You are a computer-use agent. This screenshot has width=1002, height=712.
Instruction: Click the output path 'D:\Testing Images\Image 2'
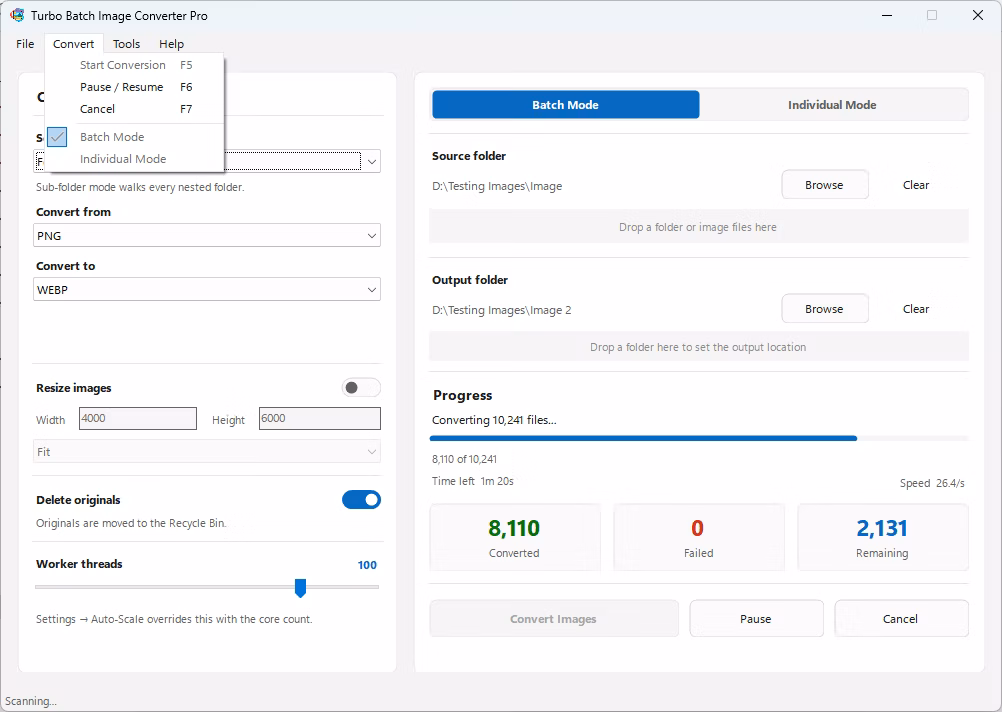tap(502, 310)
